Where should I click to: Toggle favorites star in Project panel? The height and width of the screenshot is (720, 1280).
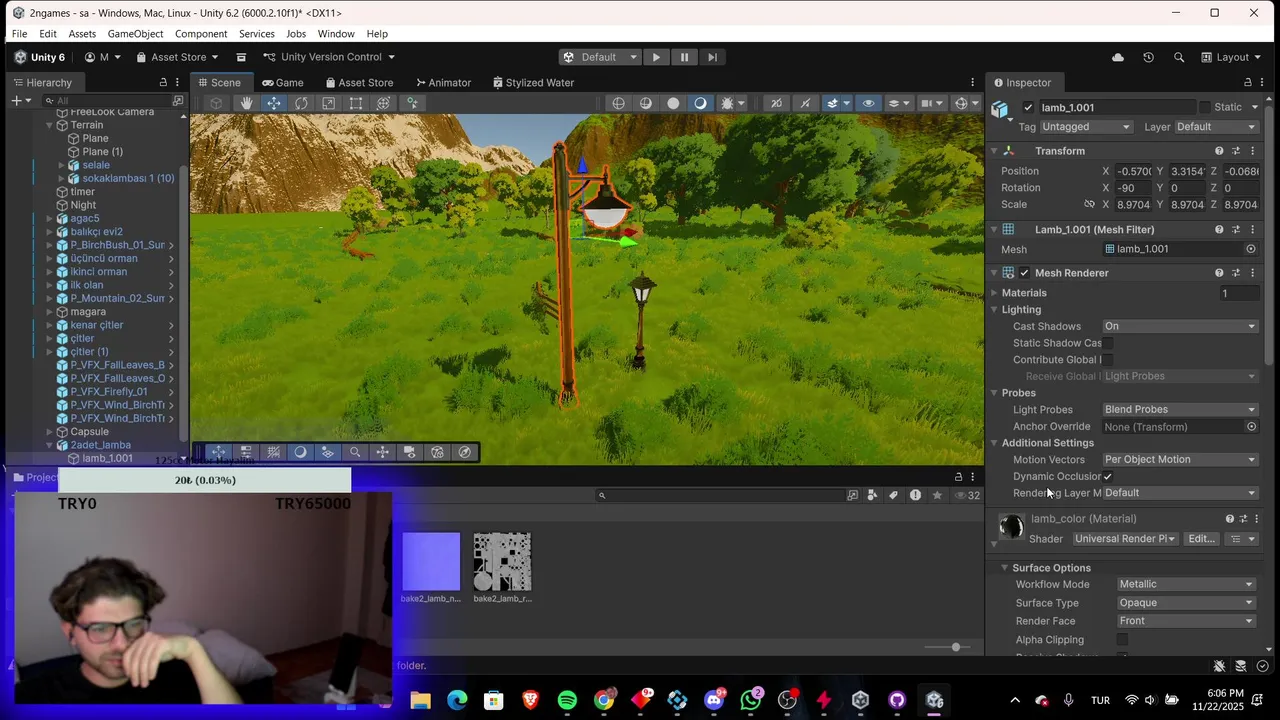click(937, 495)
